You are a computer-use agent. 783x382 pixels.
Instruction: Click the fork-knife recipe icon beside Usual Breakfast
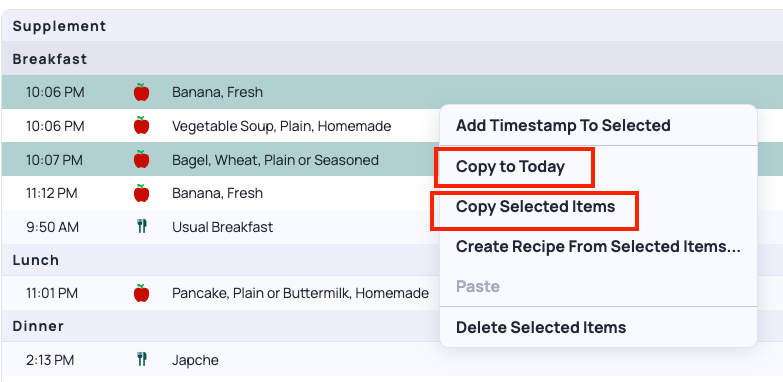click(142, 227)
